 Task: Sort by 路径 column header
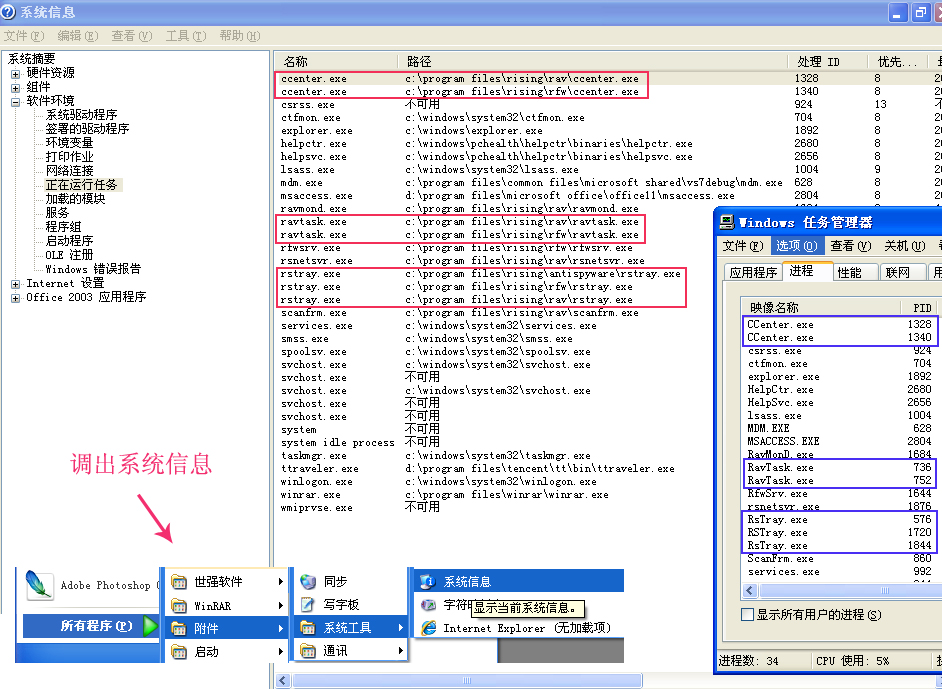coord(592,62)
